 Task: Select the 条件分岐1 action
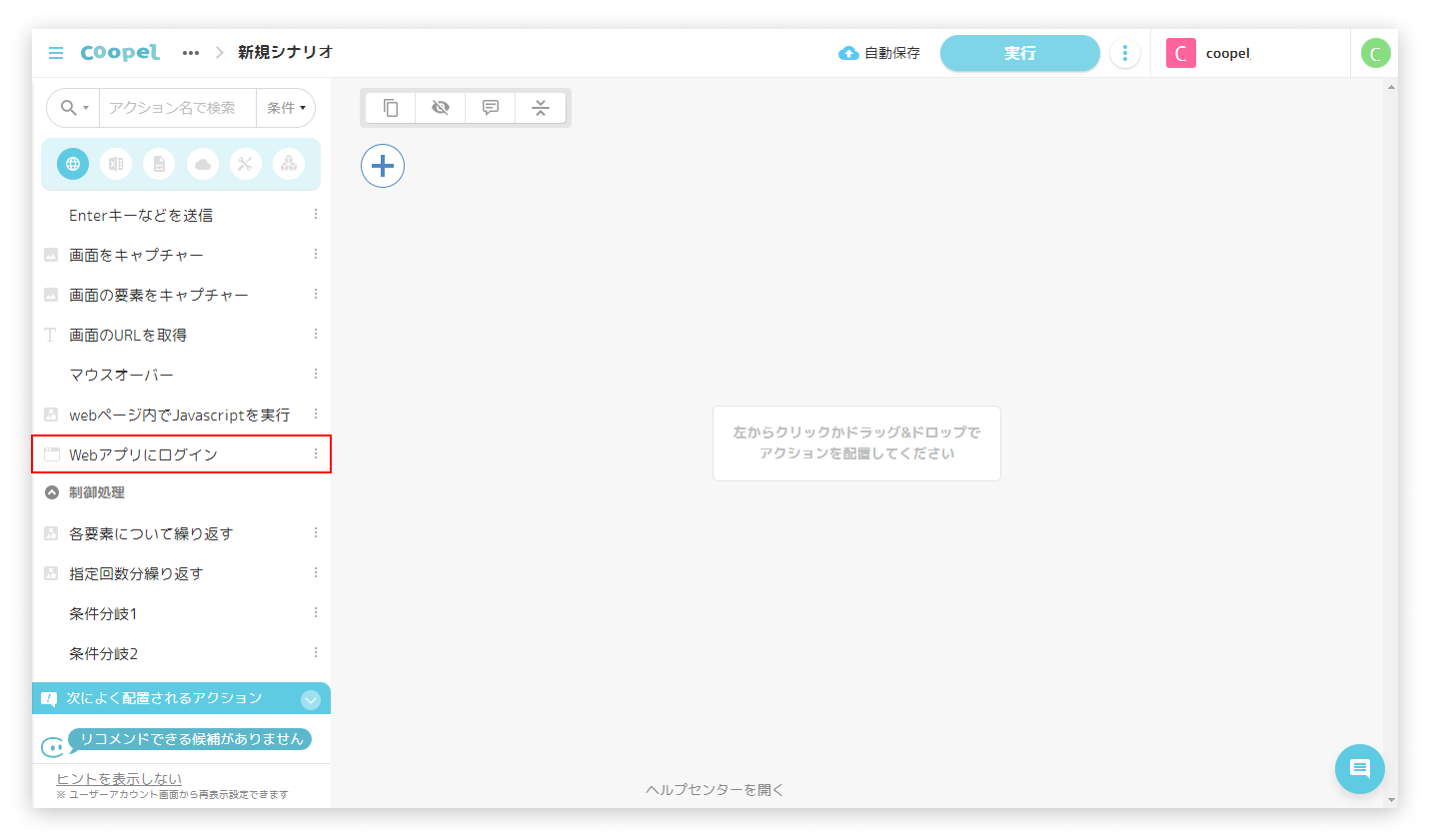(181, 613)
